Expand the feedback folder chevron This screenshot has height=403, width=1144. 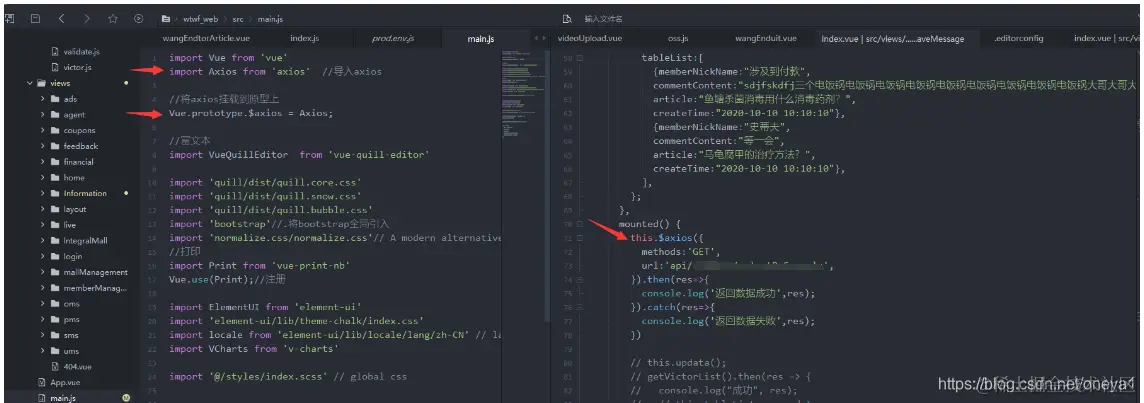[43, 146]
